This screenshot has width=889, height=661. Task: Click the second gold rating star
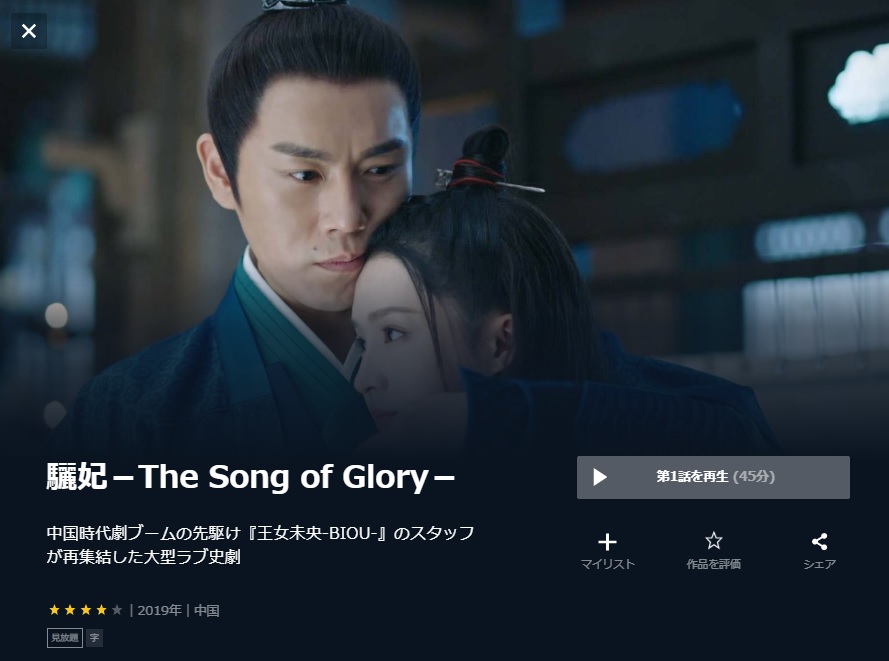click(70, 610)
